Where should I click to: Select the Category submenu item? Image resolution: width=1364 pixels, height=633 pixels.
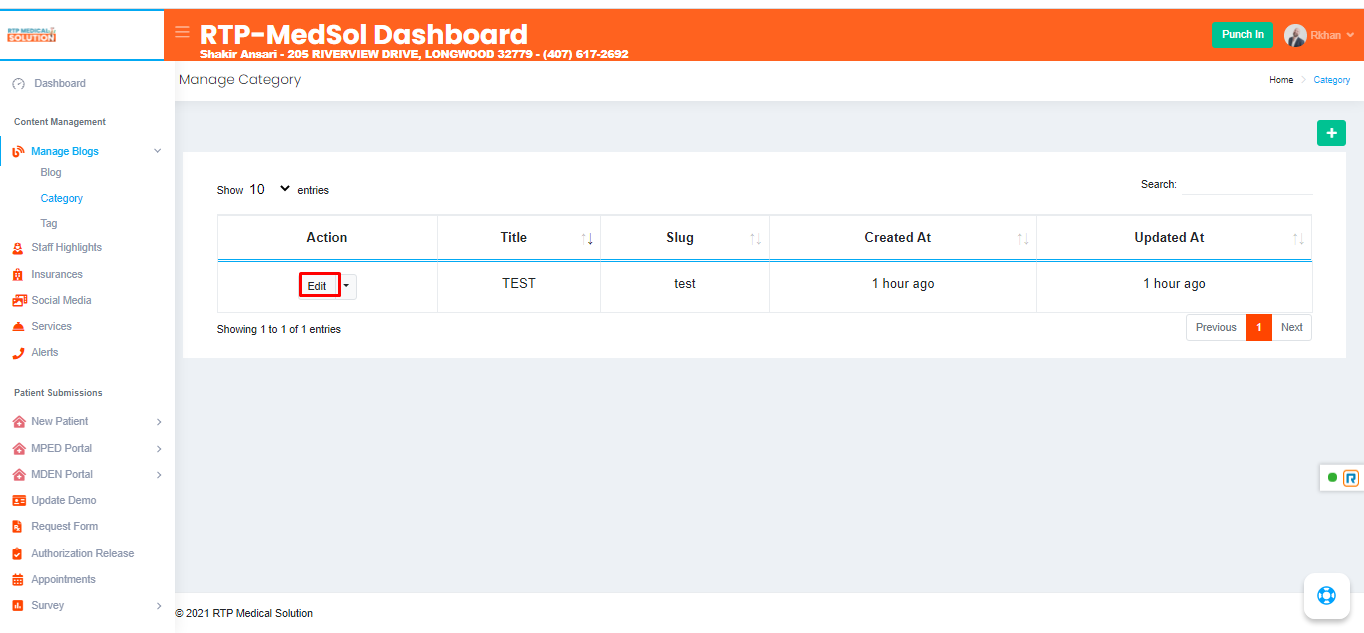62,199
